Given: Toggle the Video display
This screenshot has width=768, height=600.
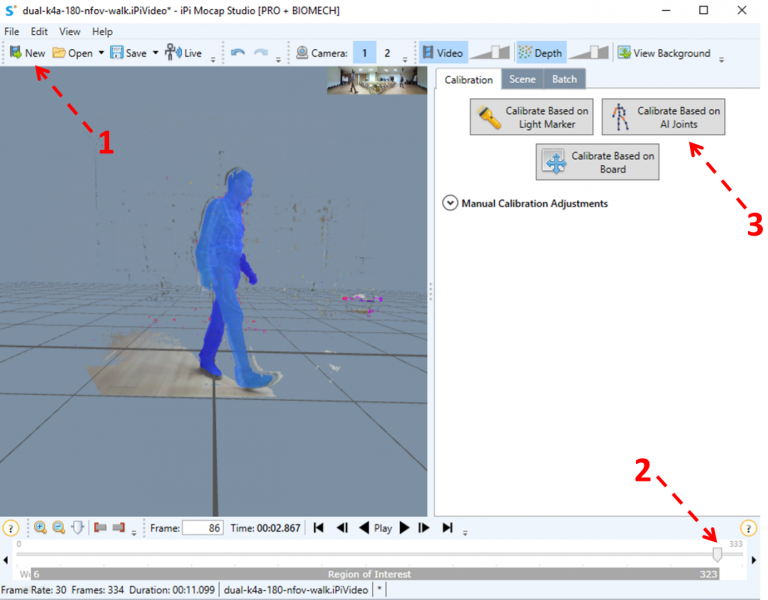Looking at the screenshot, I should coord(443,53).
